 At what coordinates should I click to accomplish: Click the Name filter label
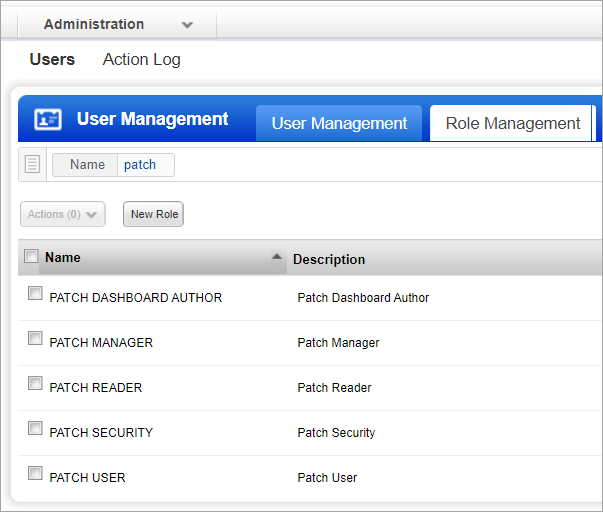click(x=85, y=165)
